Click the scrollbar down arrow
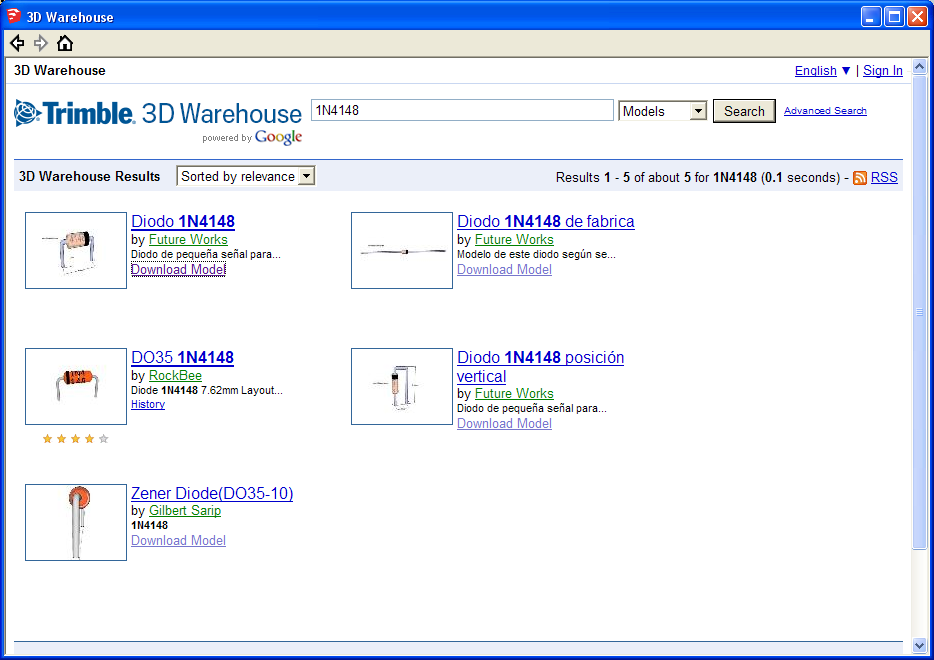Screen dimensions: 934x660 coord(920,645)
